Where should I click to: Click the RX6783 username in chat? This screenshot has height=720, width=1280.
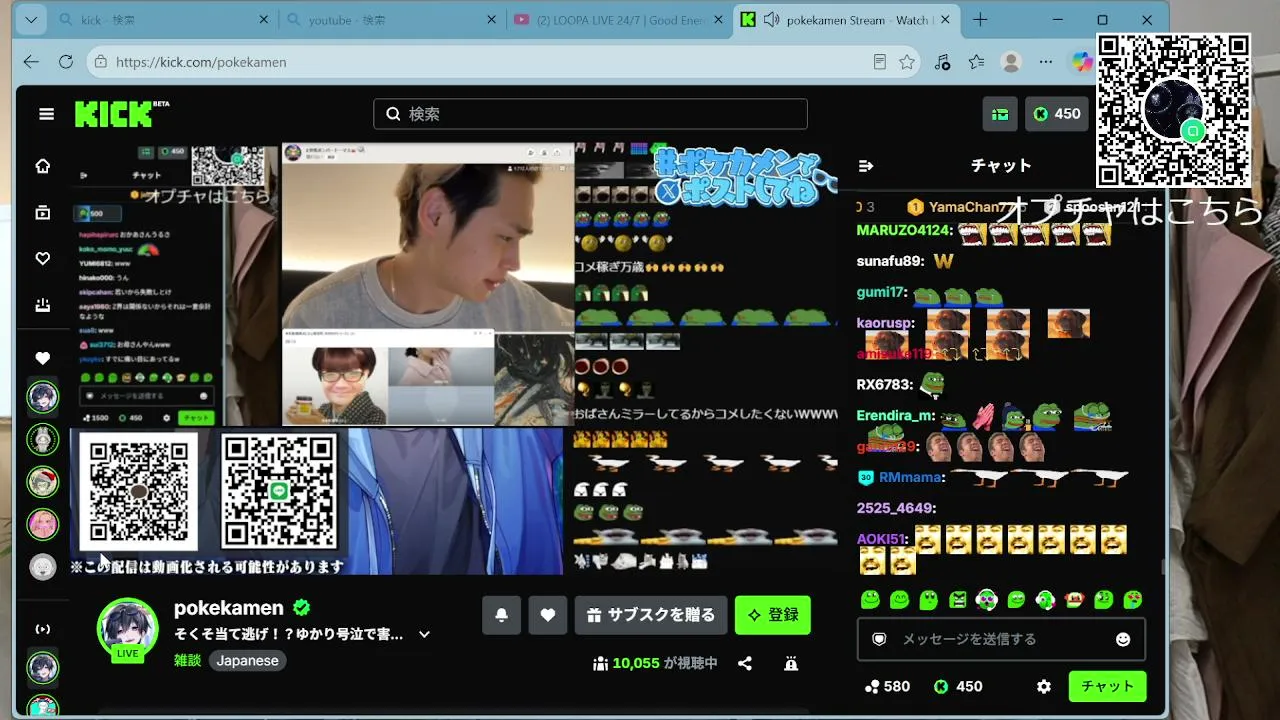pyautogui.click(x=885, y=384)
